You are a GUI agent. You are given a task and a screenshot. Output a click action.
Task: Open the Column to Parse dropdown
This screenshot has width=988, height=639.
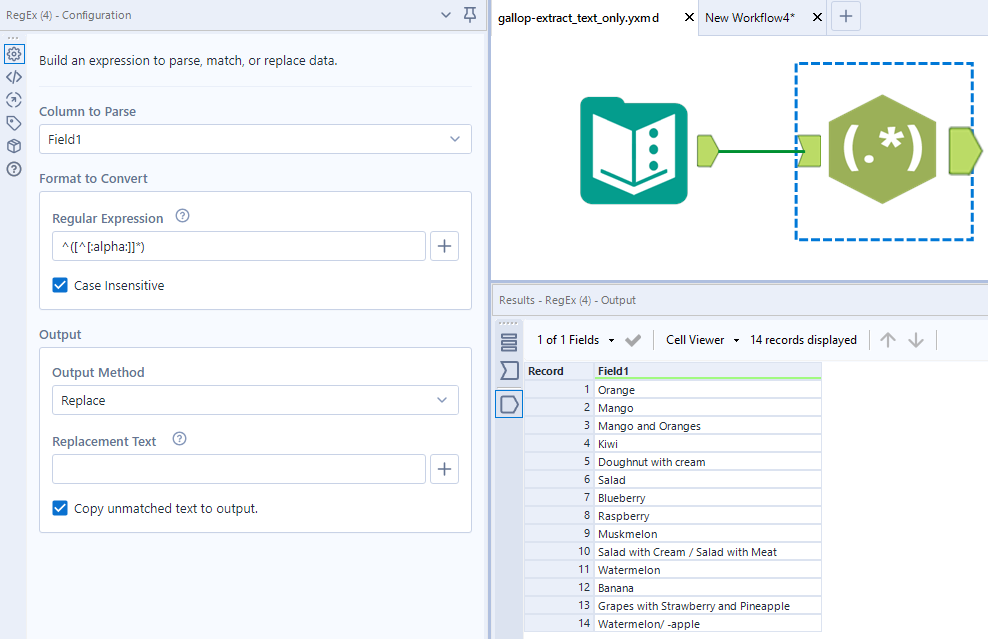point(255,139)
